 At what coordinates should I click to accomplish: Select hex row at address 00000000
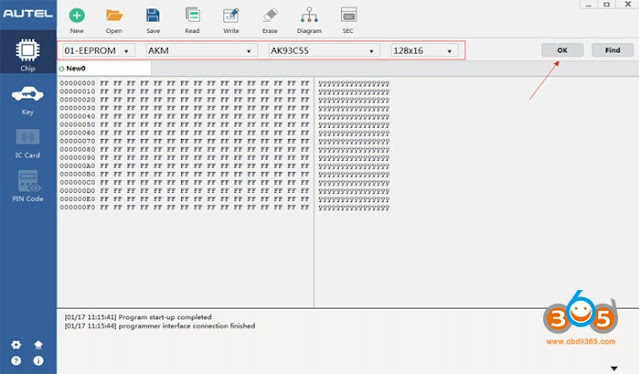[x=184, y=83]
